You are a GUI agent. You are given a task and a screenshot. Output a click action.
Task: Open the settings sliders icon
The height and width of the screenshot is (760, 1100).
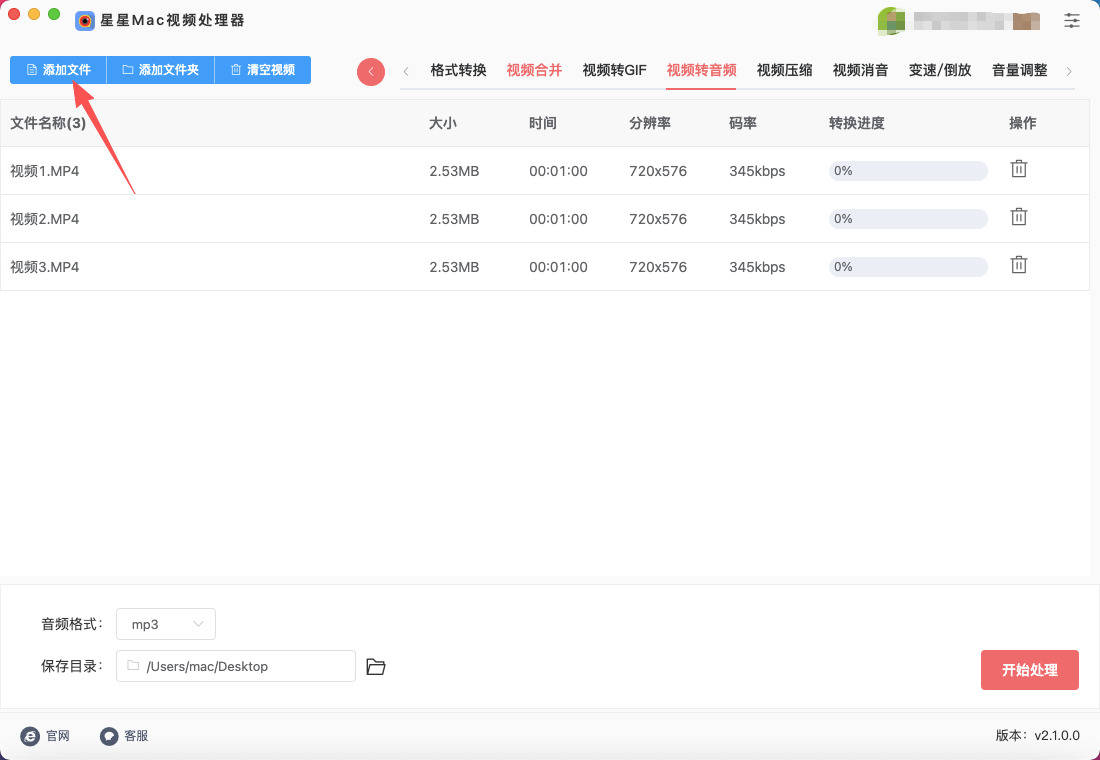point(1072,20)
